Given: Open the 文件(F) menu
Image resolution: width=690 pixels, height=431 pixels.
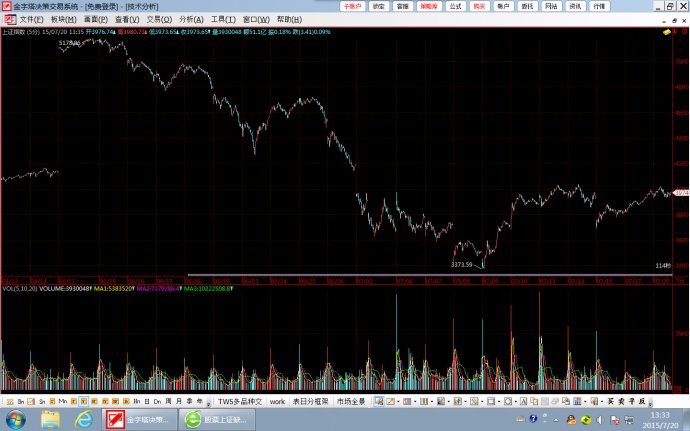Looking at the screenshot, I should (32, 19).
